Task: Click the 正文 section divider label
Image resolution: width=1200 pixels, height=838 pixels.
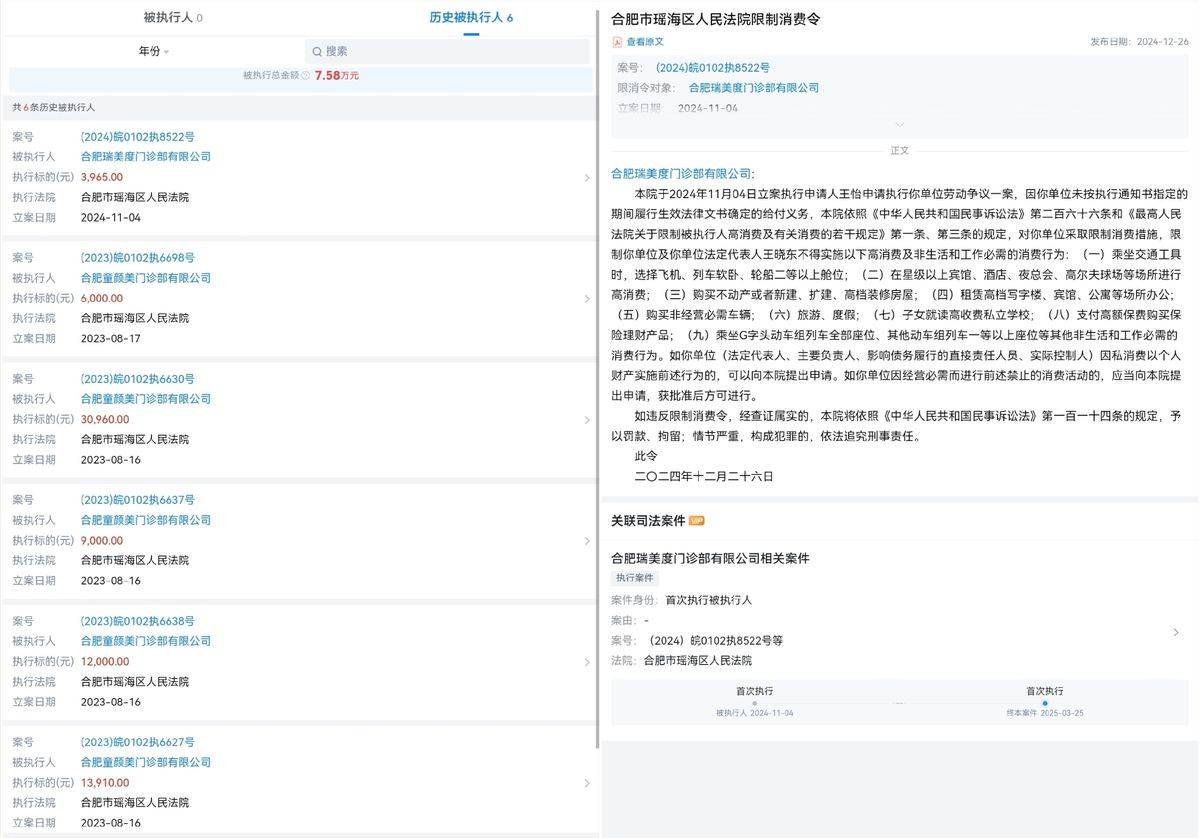Action: [x=899, y=150]
